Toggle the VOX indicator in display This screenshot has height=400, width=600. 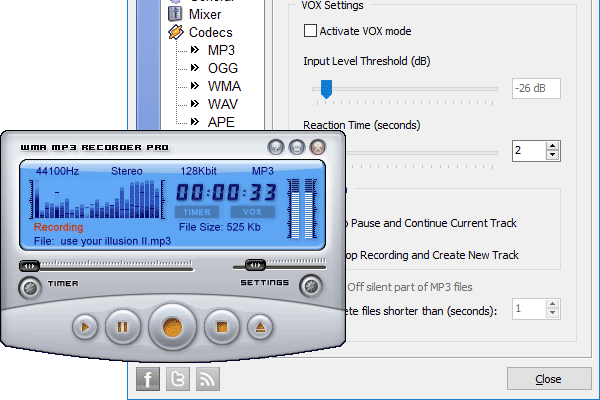(253, 212)
